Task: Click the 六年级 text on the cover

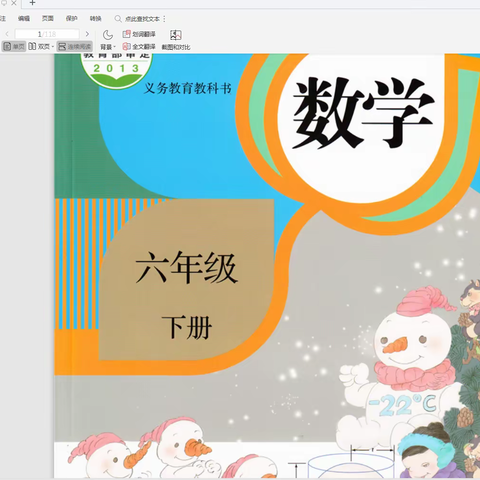Action: click(186, 268)
